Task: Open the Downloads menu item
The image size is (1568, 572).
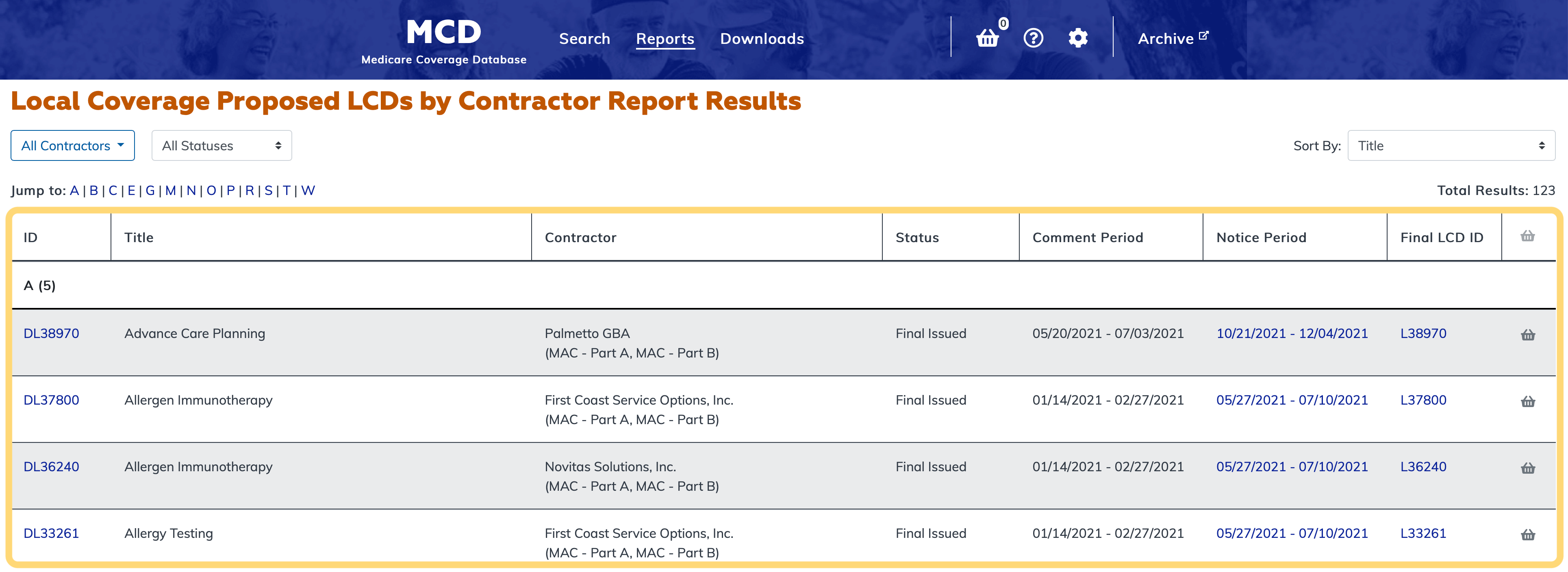Action: tap(762, 39)
